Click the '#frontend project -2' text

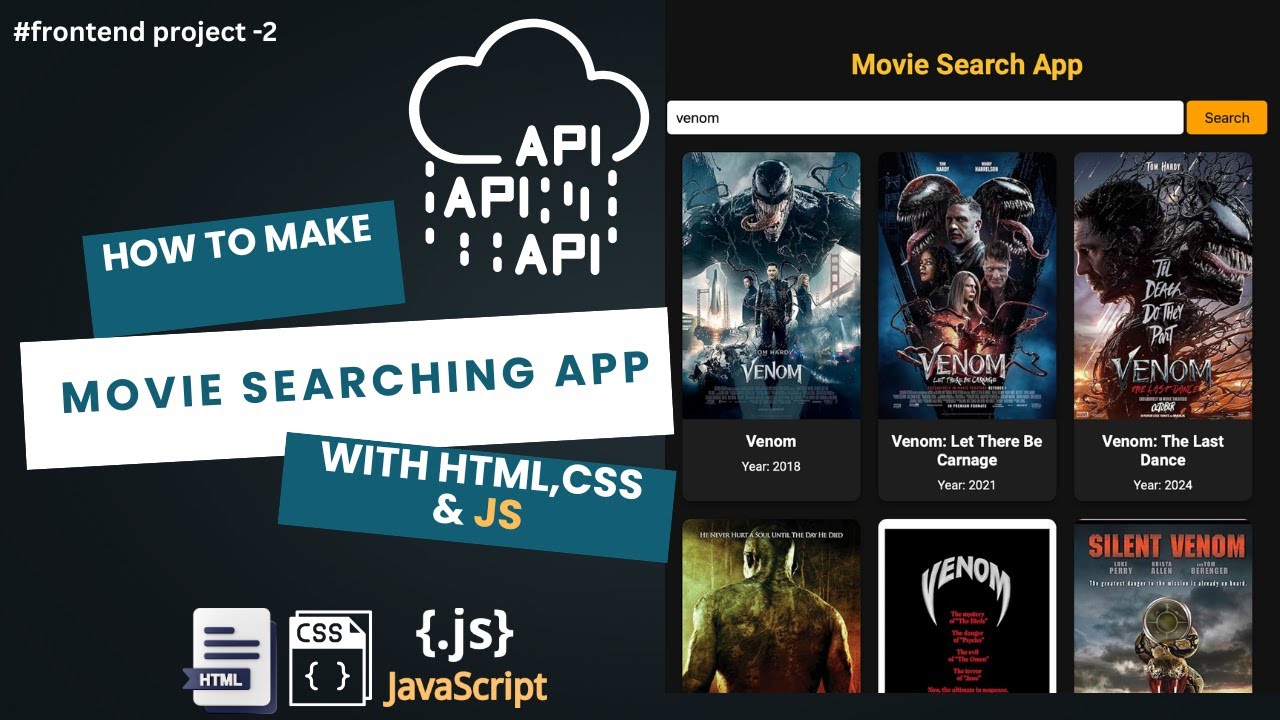pos(145,33)
